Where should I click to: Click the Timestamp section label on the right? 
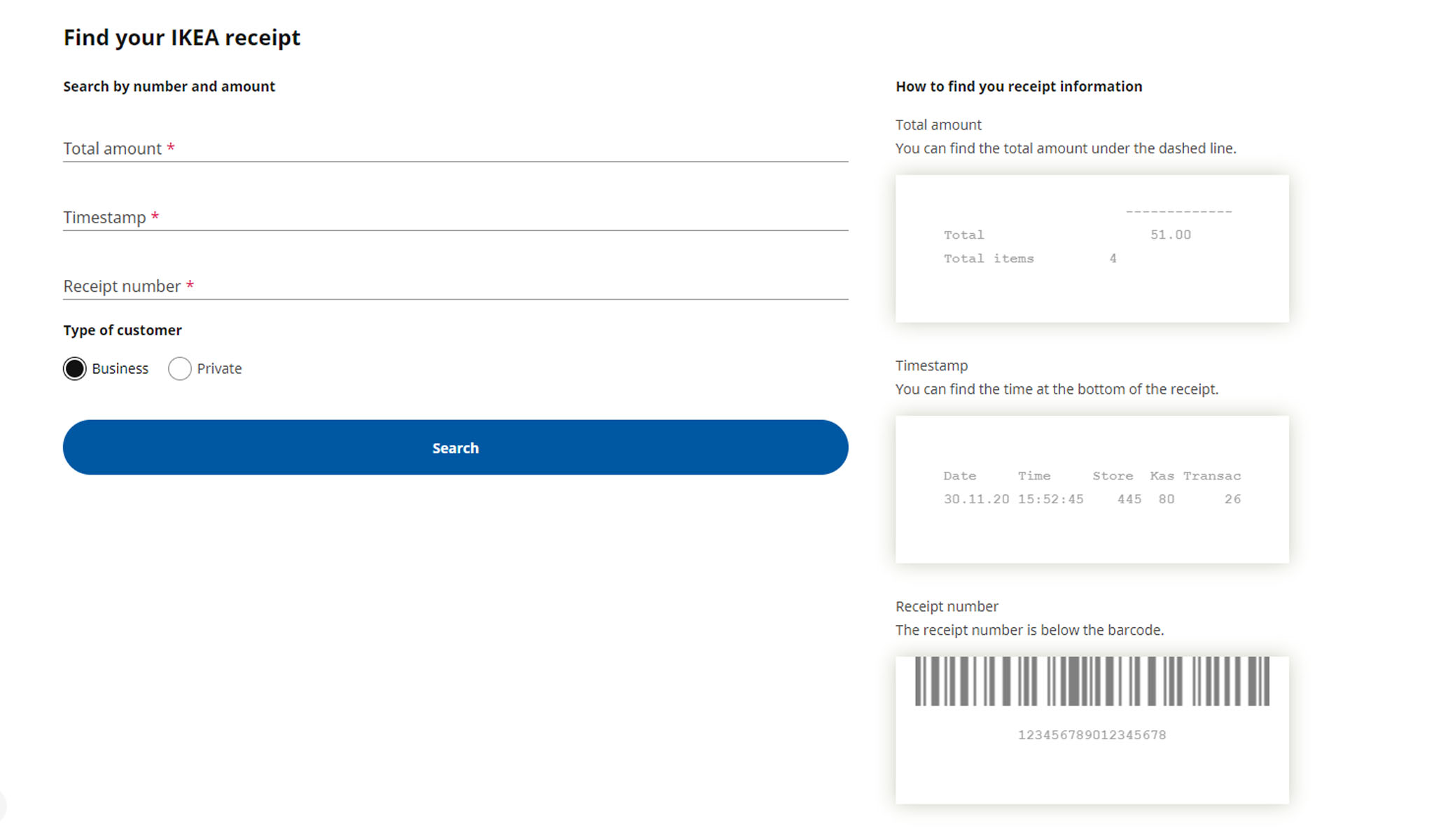coord(931,365)
